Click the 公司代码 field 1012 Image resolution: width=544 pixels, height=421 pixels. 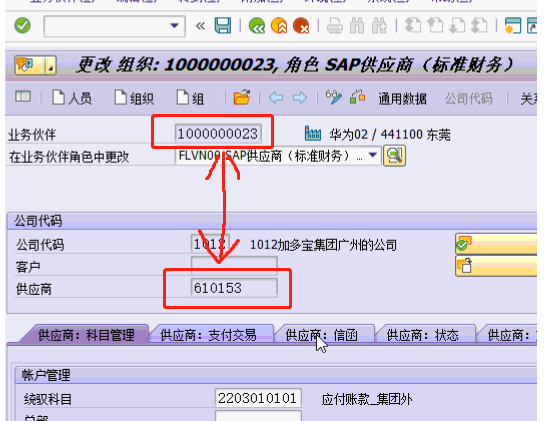point(210,244)
